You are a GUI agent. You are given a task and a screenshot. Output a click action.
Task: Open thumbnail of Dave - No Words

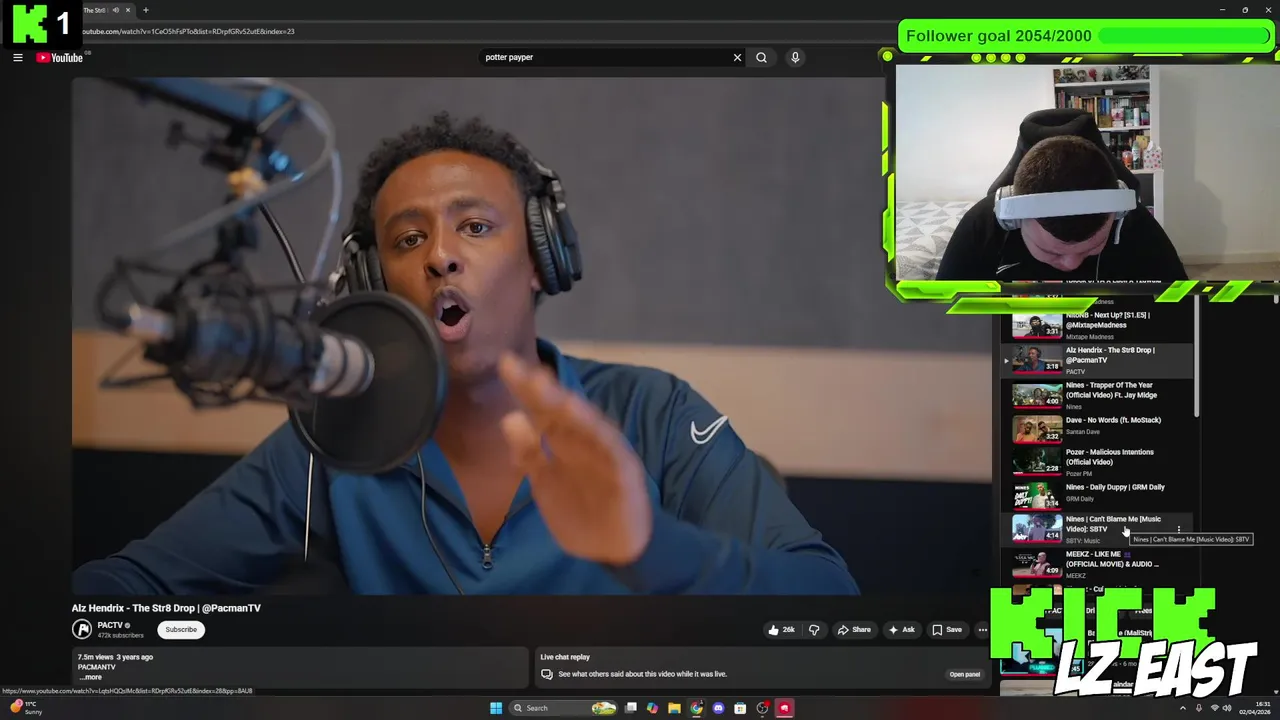click(1037, 429)
